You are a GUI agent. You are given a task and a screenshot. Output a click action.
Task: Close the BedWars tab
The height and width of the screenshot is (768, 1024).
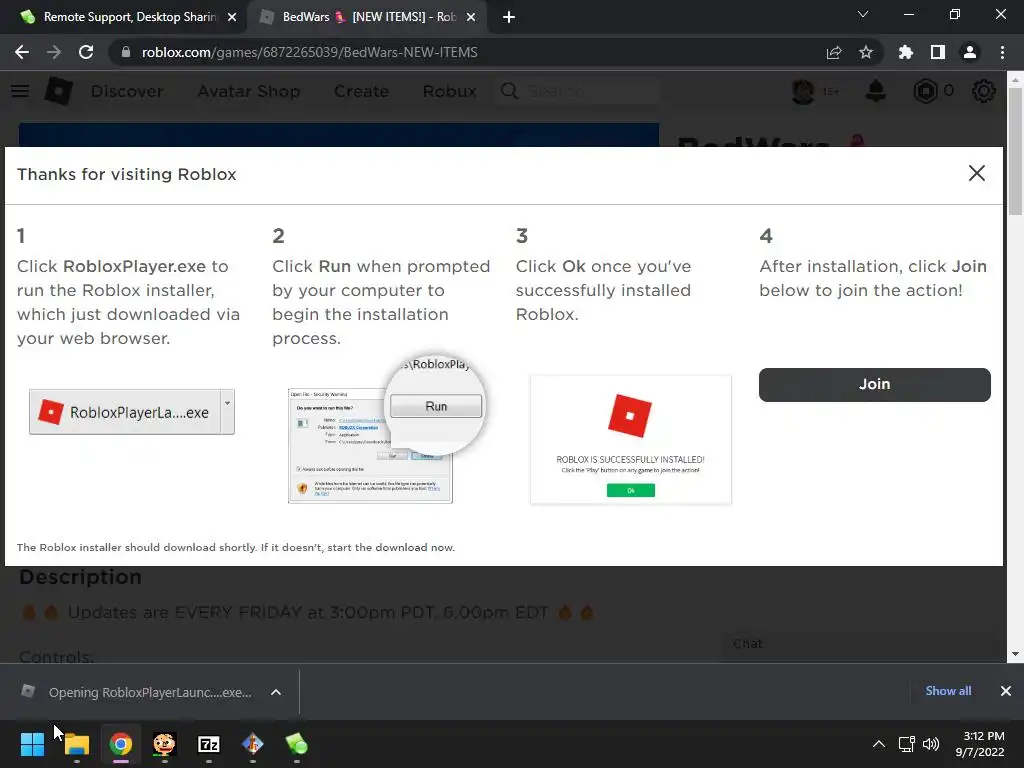point(471,17)
